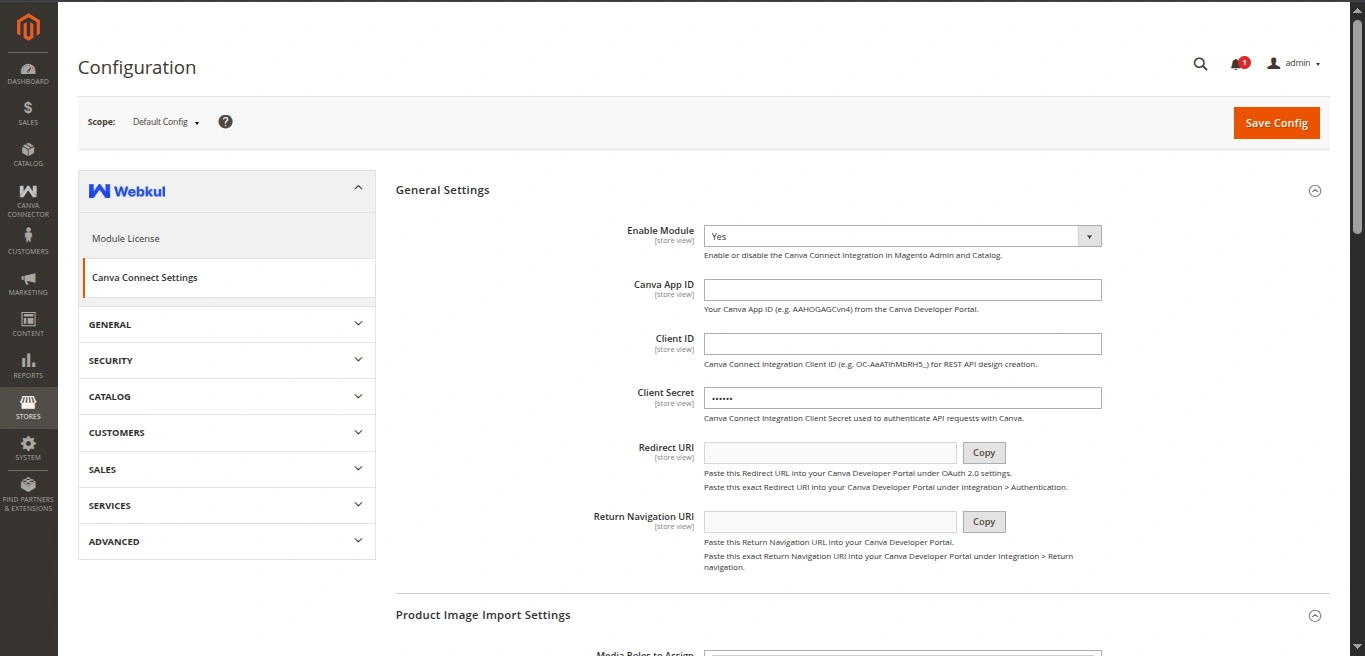Expand the SALES config section
This screenshot has height=656, width=1365.
click(227, 469)
